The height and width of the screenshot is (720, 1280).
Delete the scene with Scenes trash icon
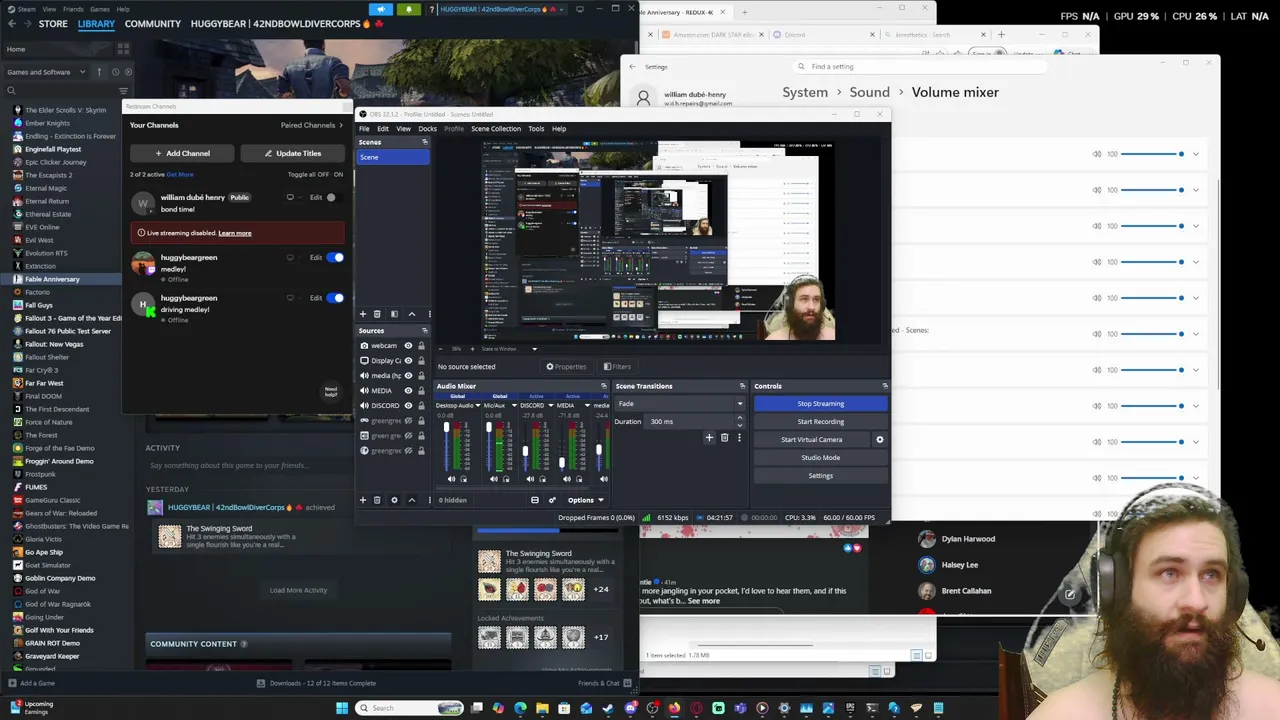tap(377, 314)
